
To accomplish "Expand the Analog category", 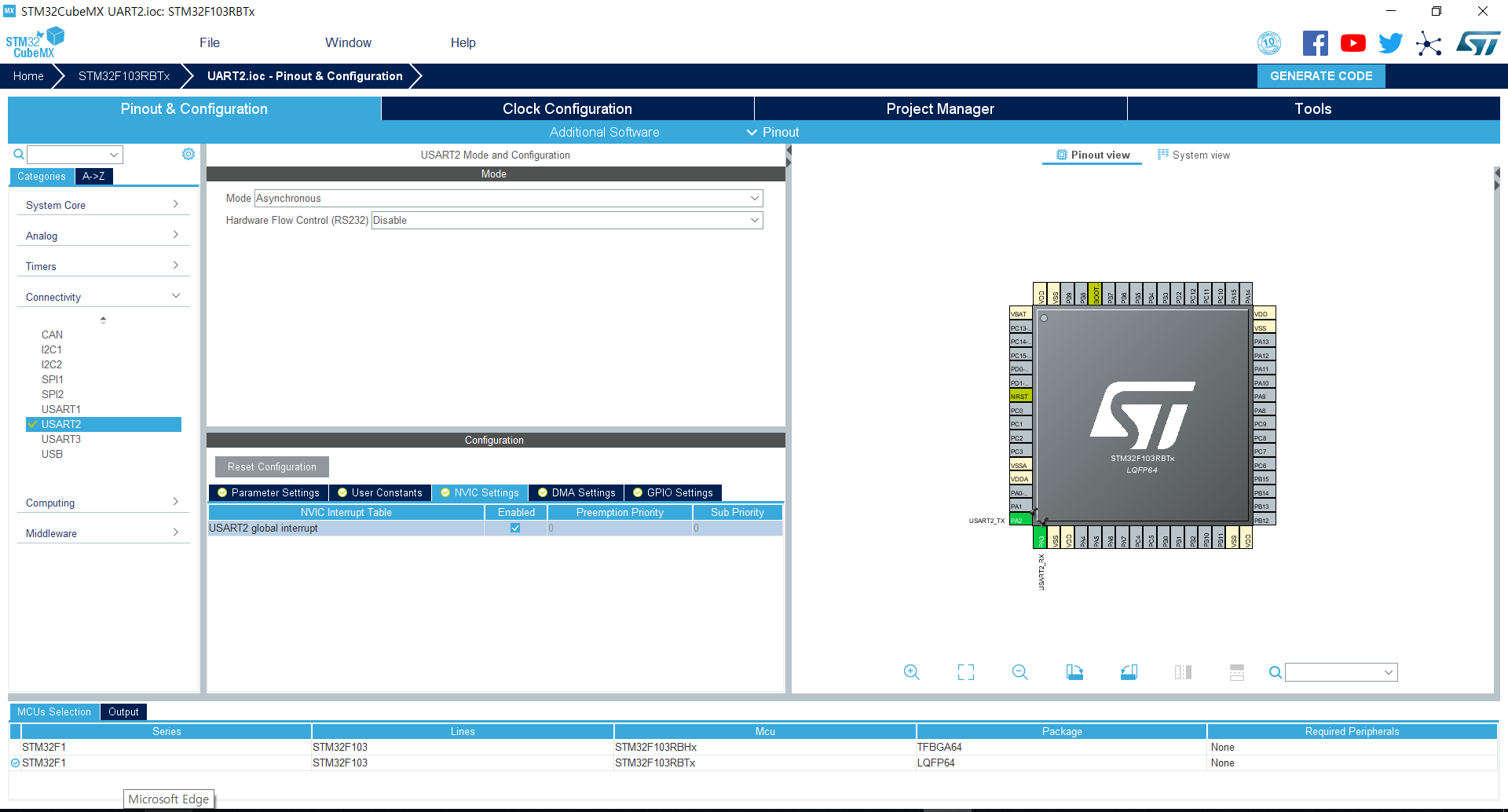I will (x=103, y=236).
